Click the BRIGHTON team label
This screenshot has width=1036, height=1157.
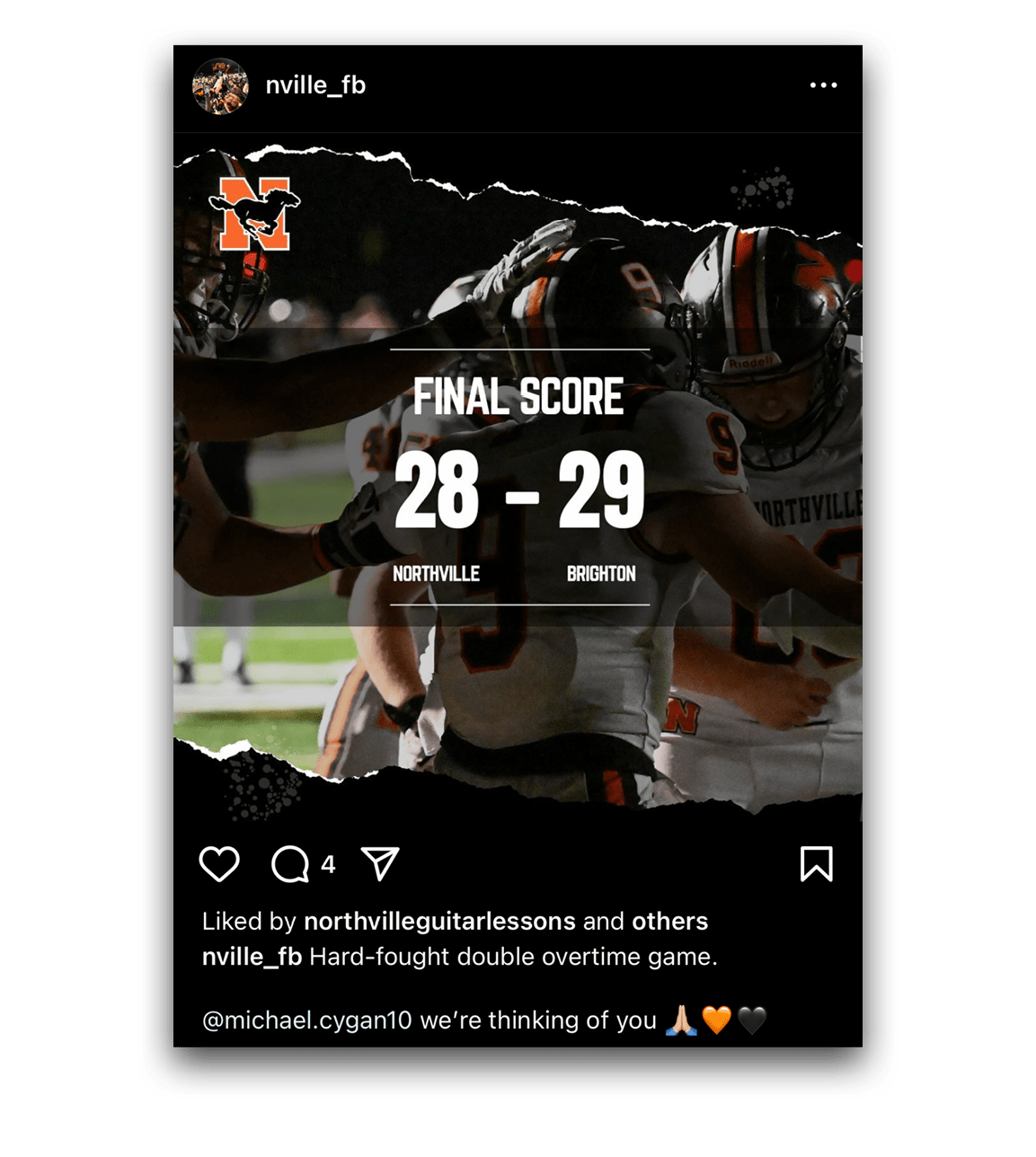(601, 574)
